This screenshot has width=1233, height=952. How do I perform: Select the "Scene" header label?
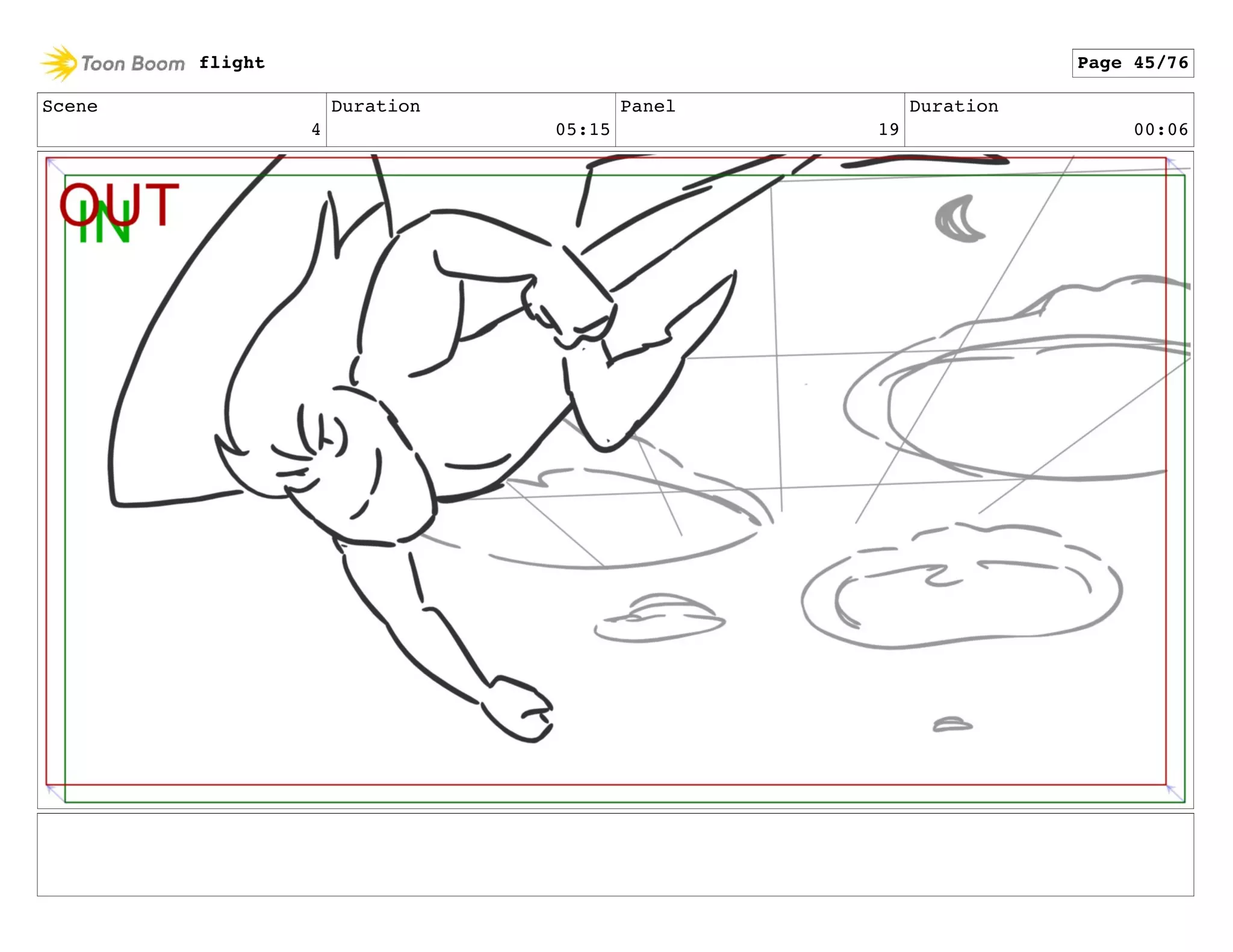70,107
